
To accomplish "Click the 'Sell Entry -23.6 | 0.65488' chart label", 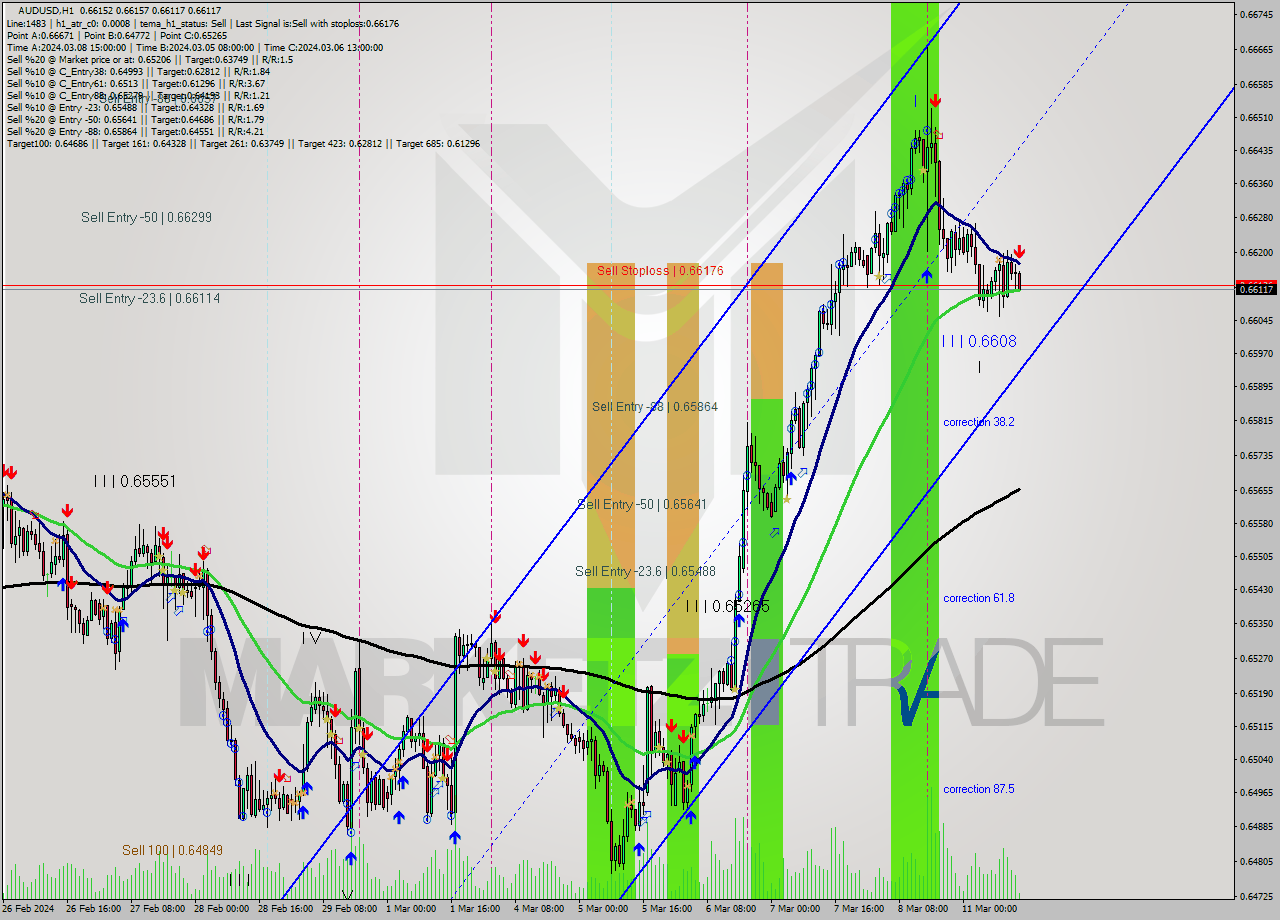I will (x=645, y=571).
